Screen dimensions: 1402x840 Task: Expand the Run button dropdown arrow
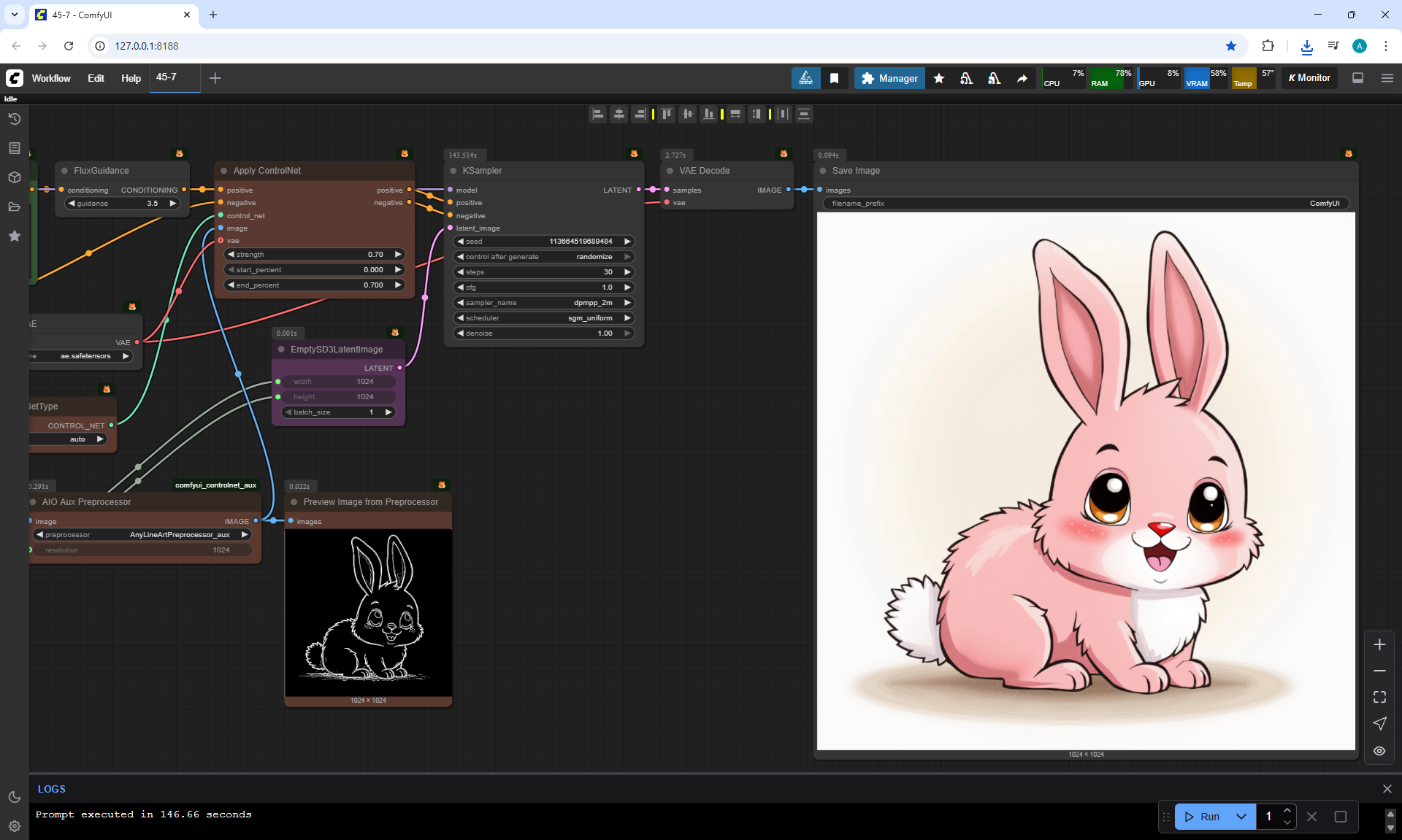pyautogui.click(x=1241, y=817)
